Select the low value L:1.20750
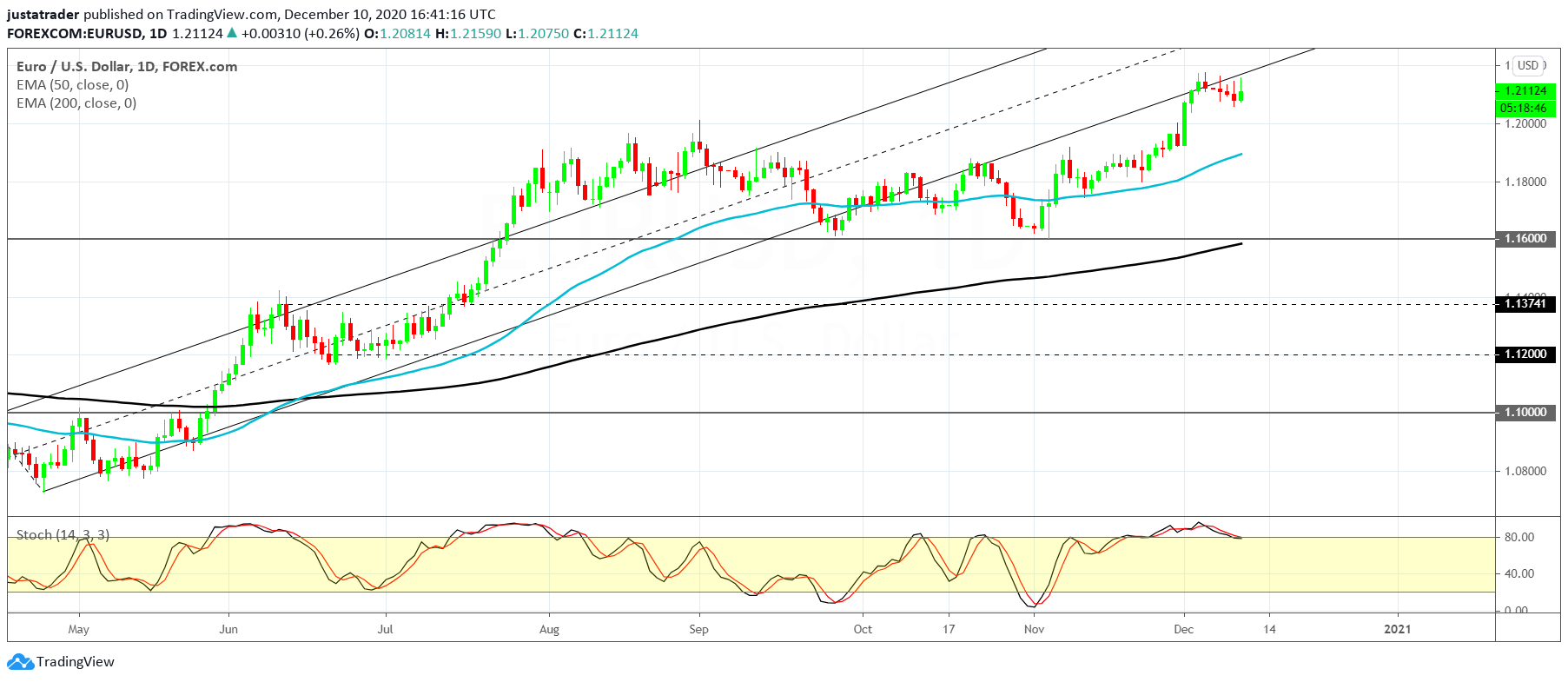The height and width of the screenshot is (682, 1568). tap(537, 33)
